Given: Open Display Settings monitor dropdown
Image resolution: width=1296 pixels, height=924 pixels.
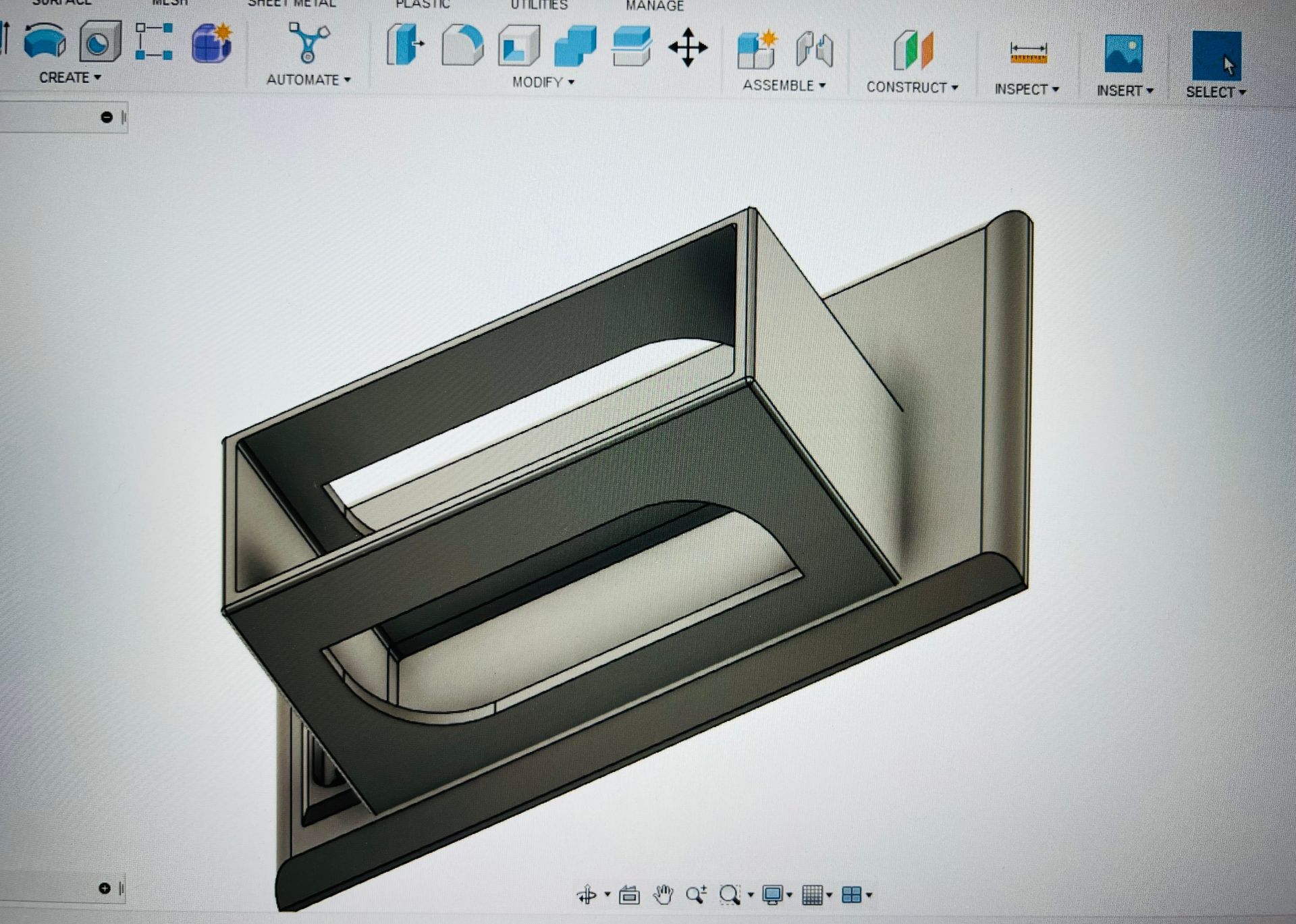Looking at the screenshot, I should coord(776,895).
